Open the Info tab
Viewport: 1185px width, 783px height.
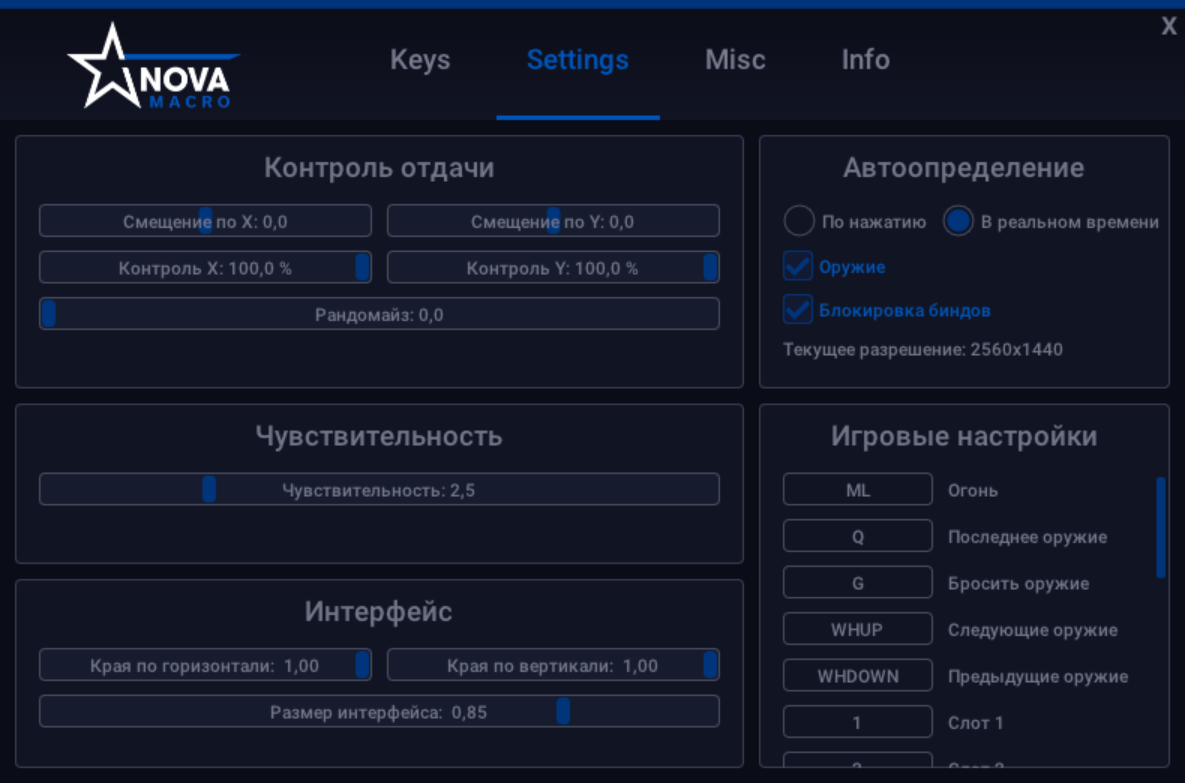tap(864, 60)
